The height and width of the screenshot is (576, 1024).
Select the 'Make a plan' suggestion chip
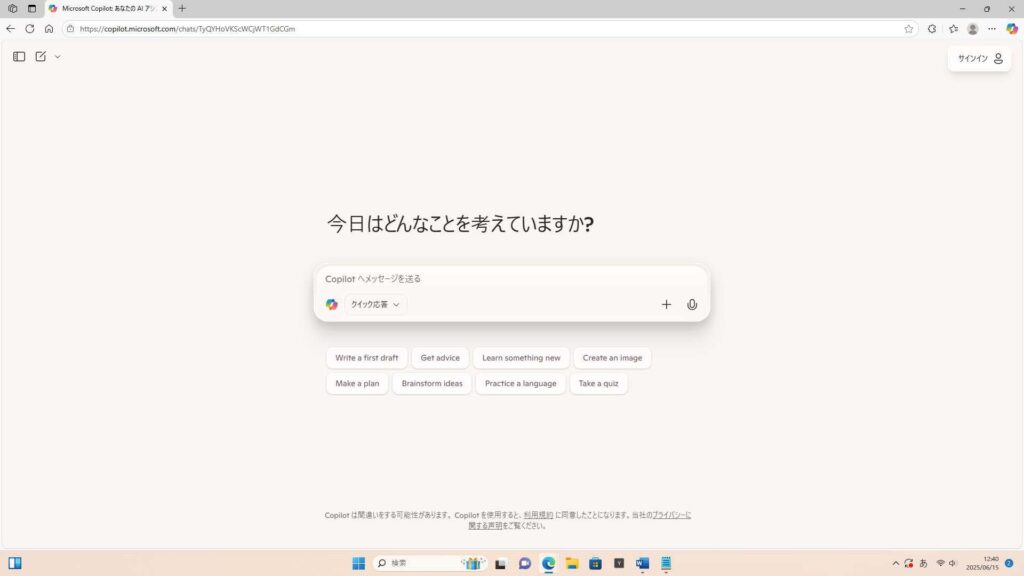tap(357, 383)
